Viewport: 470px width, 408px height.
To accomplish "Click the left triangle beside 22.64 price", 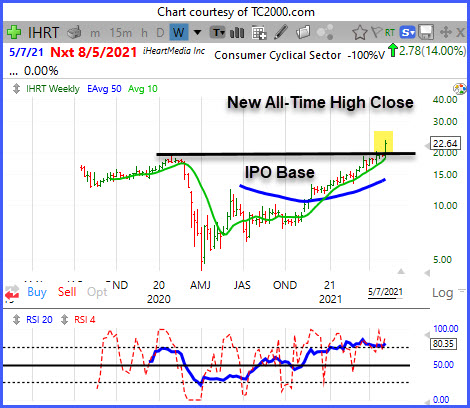I will [x=427, y=146].
